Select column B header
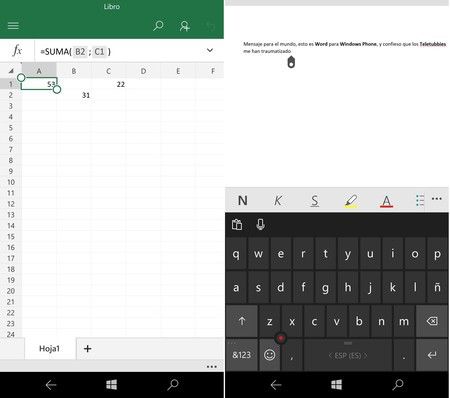Viewport: 450px width, 398px height. 74,71
